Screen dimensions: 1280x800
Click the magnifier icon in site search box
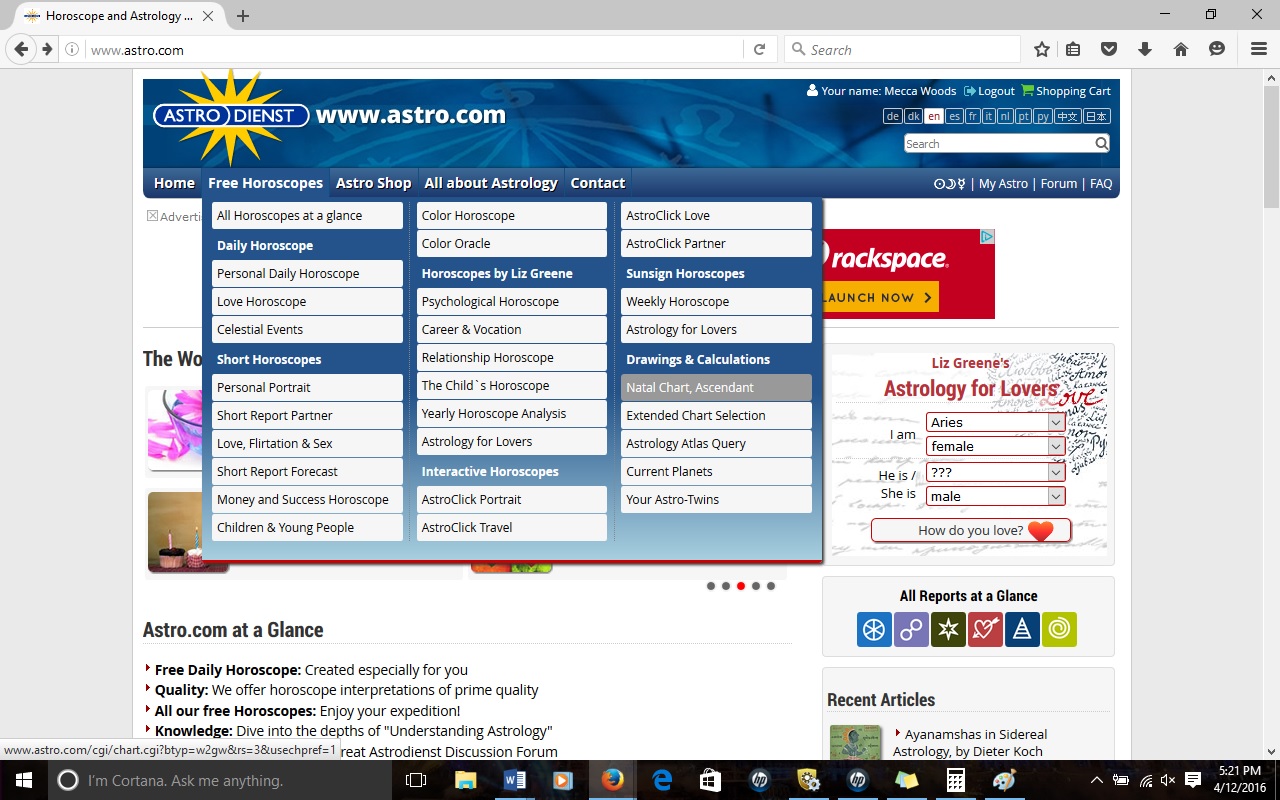click(x=1101, y=143)
